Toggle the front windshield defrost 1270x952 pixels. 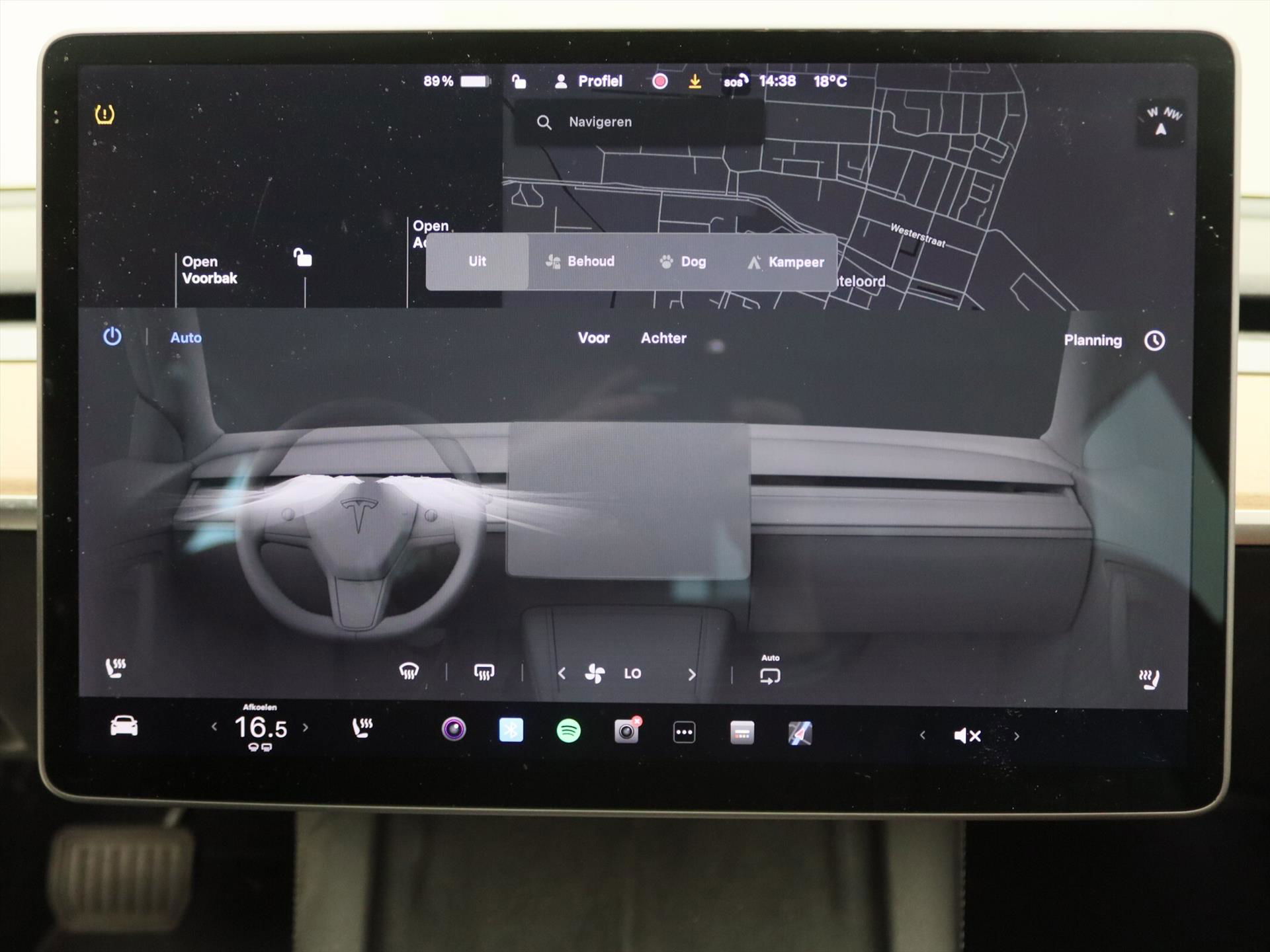click(409, 672)
